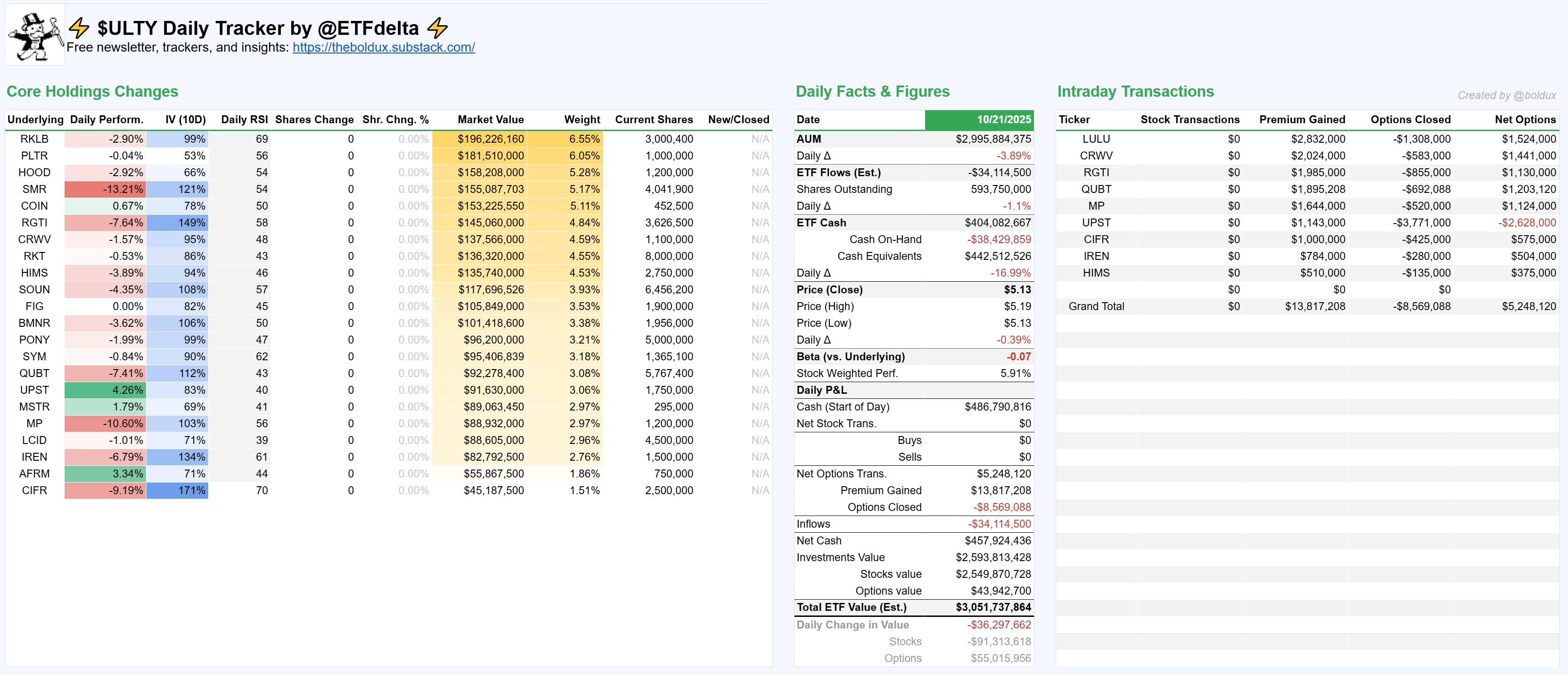Click the Monopoly man logo image
This screenshot has width=1568, height=675.
pos(35,35)
